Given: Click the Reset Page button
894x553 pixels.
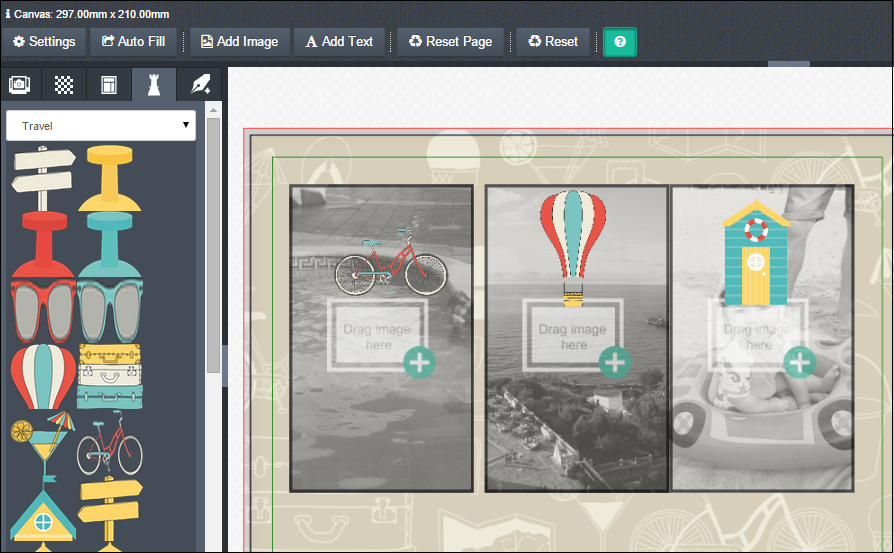Looking at the screenshot, I should click(x=451, y=42).
